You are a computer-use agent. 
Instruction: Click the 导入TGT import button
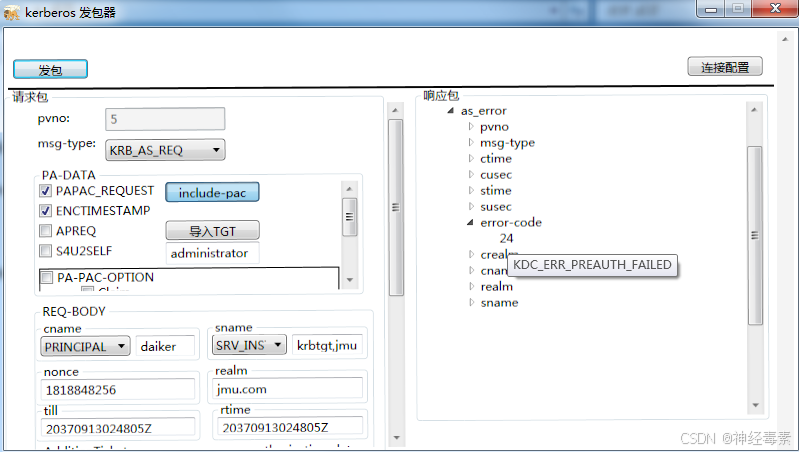point(212,231)
